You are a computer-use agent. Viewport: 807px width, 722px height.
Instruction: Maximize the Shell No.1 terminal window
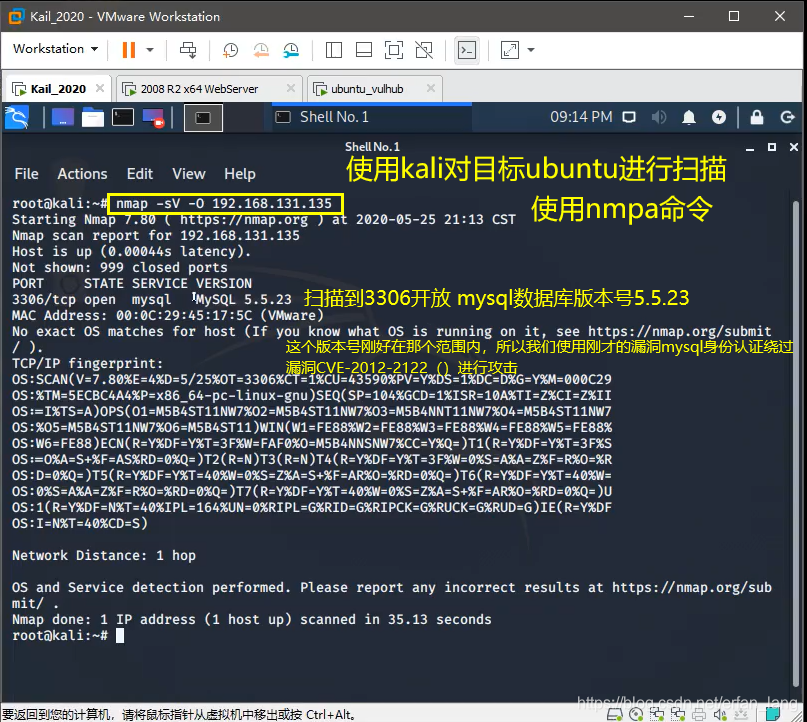[771, 147]
